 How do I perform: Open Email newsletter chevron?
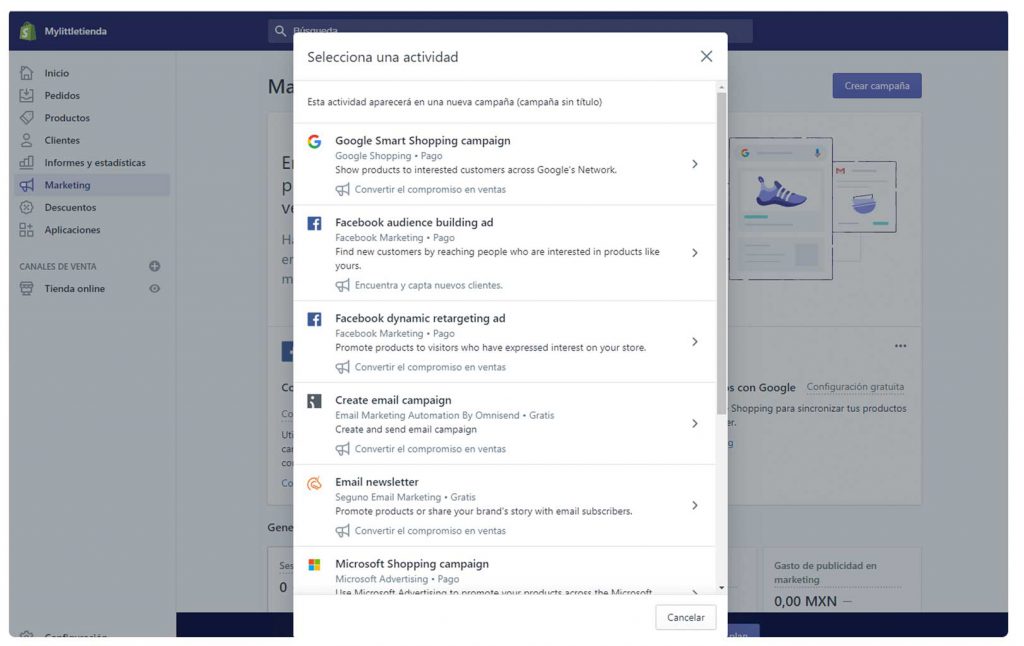pyautogui.click(x=695, y=505)
